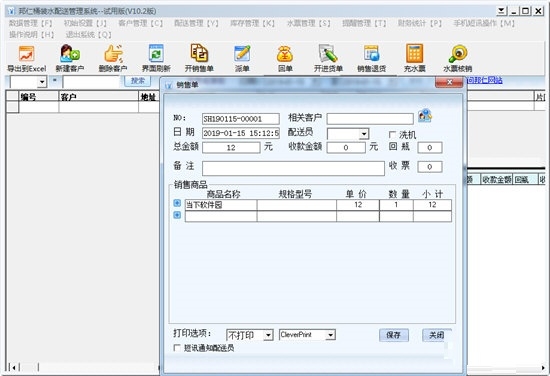Click plus icon on empty product row

[x=177, y=215]
